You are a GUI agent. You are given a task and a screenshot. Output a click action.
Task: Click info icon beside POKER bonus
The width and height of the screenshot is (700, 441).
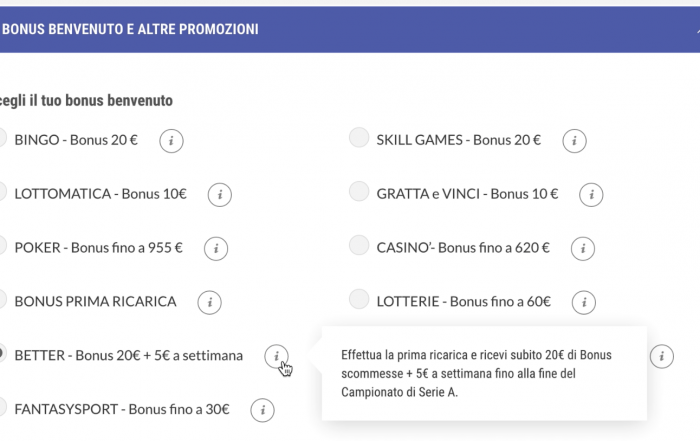pos(216,249)
